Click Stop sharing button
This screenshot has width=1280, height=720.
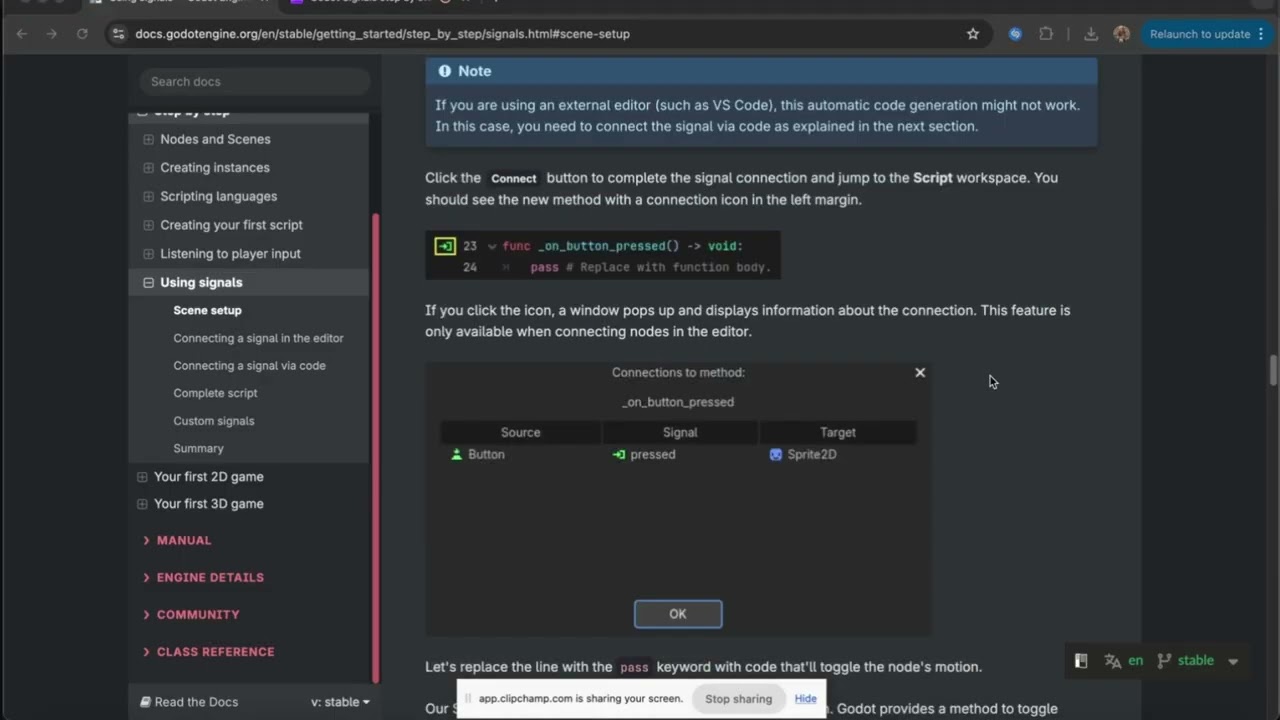click(738, 699)
